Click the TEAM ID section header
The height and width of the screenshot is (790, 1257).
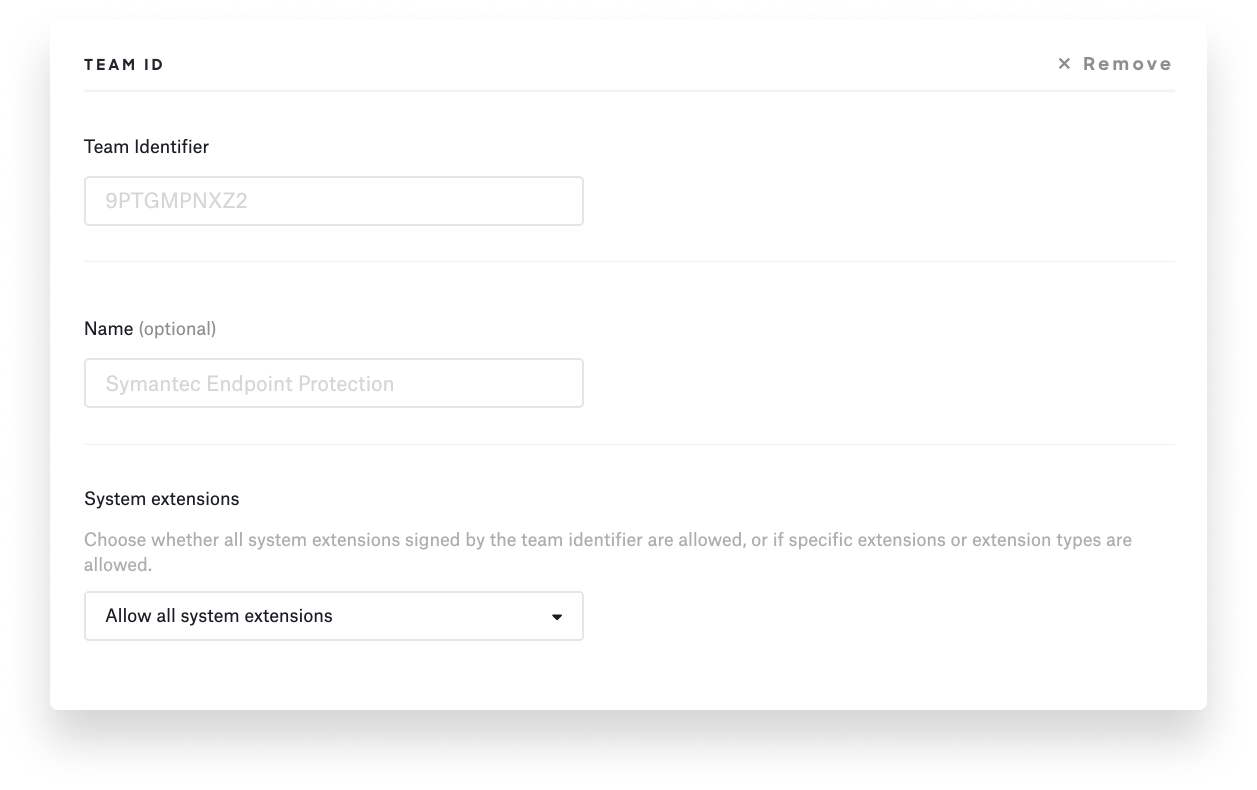coord(124,63)
